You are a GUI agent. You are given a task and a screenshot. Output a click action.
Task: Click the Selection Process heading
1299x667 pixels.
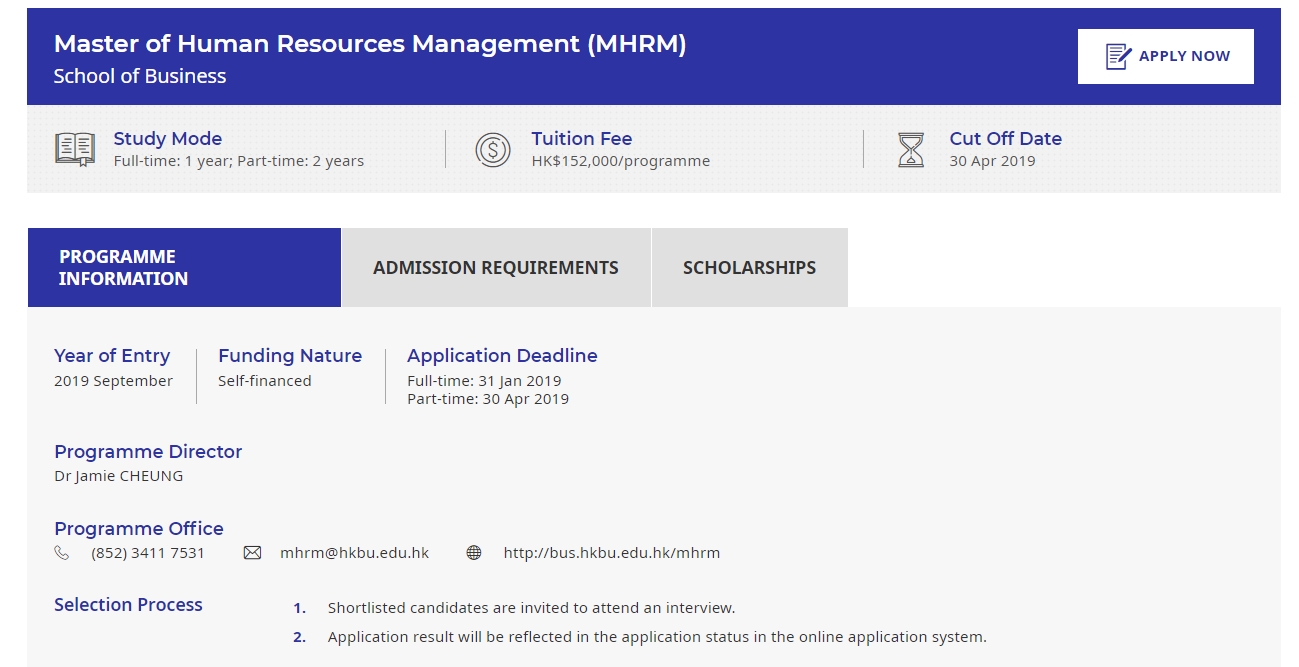[128, 605]
